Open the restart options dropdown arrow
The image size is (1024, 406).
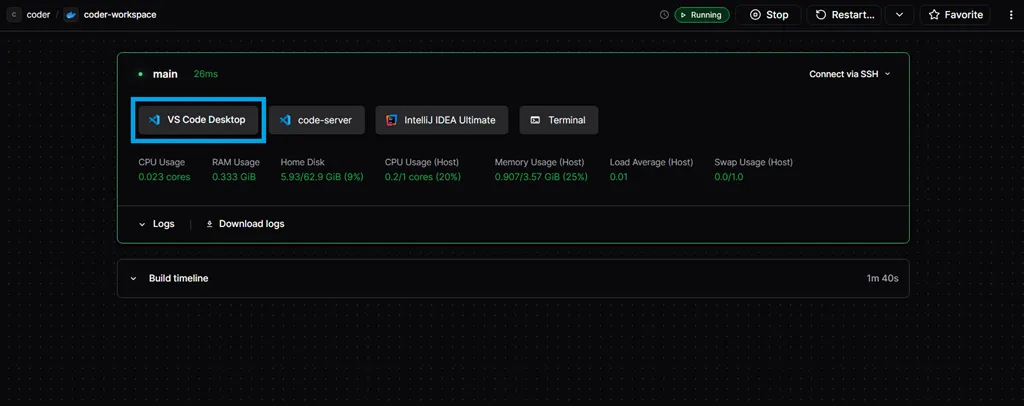(899, 14)
